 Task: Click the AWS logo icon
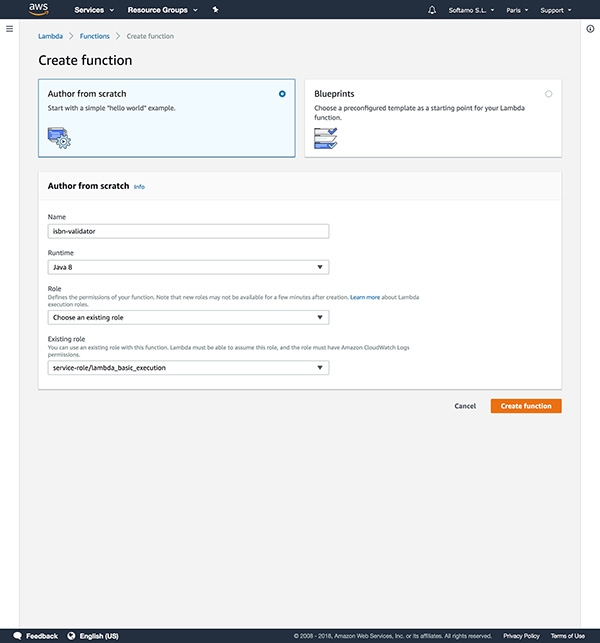(38, 10)
